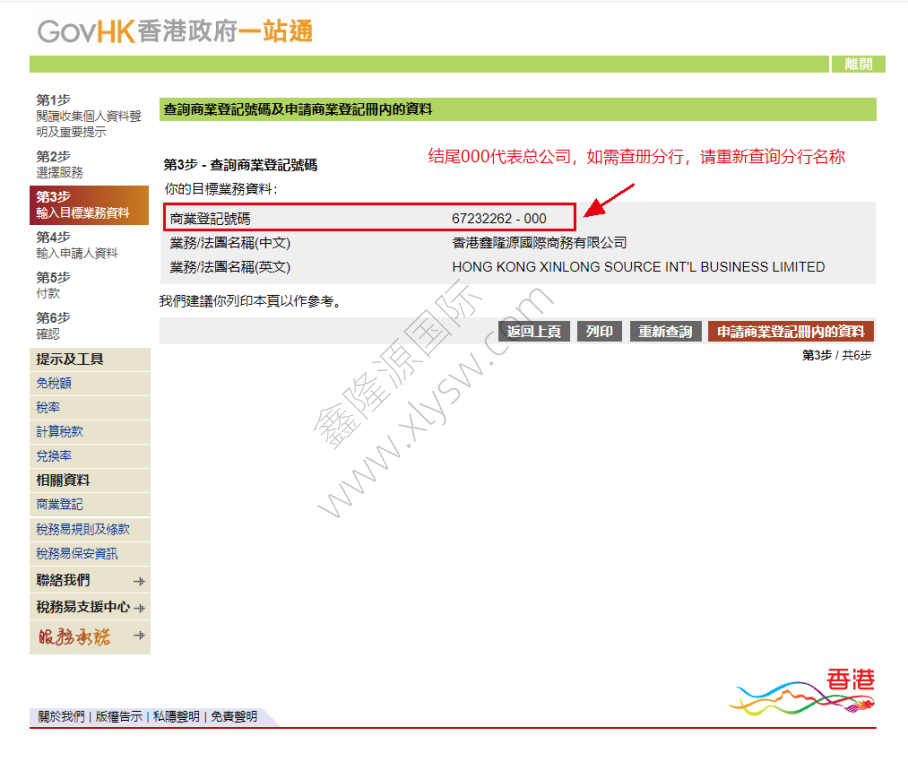Click the Hong Kong dragon brand logo
The width and height of the screenshot is (908, 762).
coord(804,692)
